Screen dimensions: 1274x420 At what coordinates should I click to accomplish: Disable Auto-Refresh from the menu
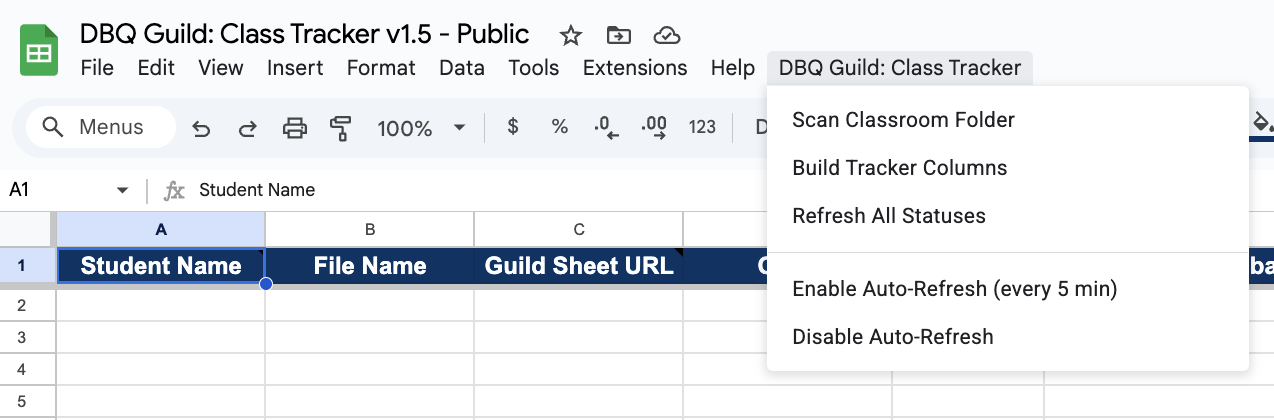[x=893, y=337]
